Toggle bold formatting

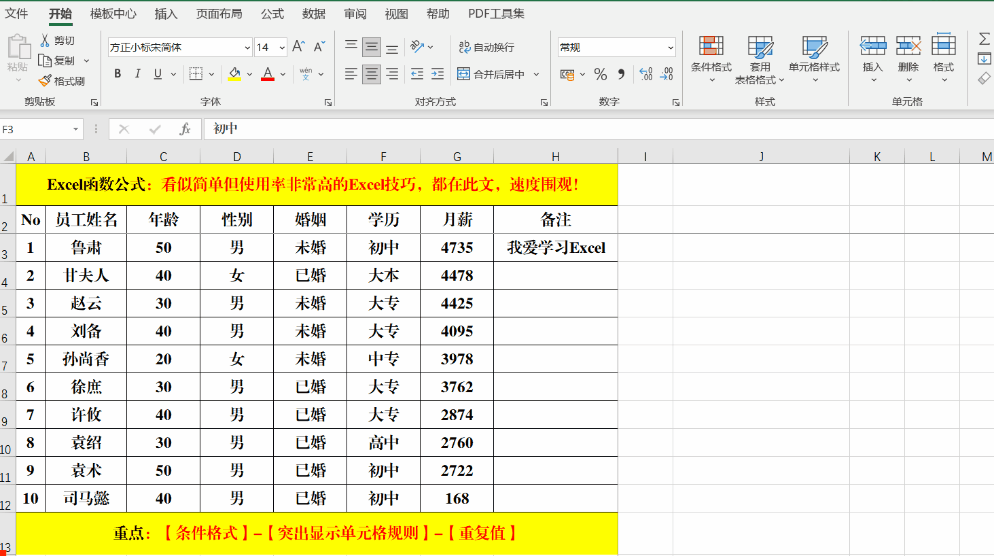point(117,74)
